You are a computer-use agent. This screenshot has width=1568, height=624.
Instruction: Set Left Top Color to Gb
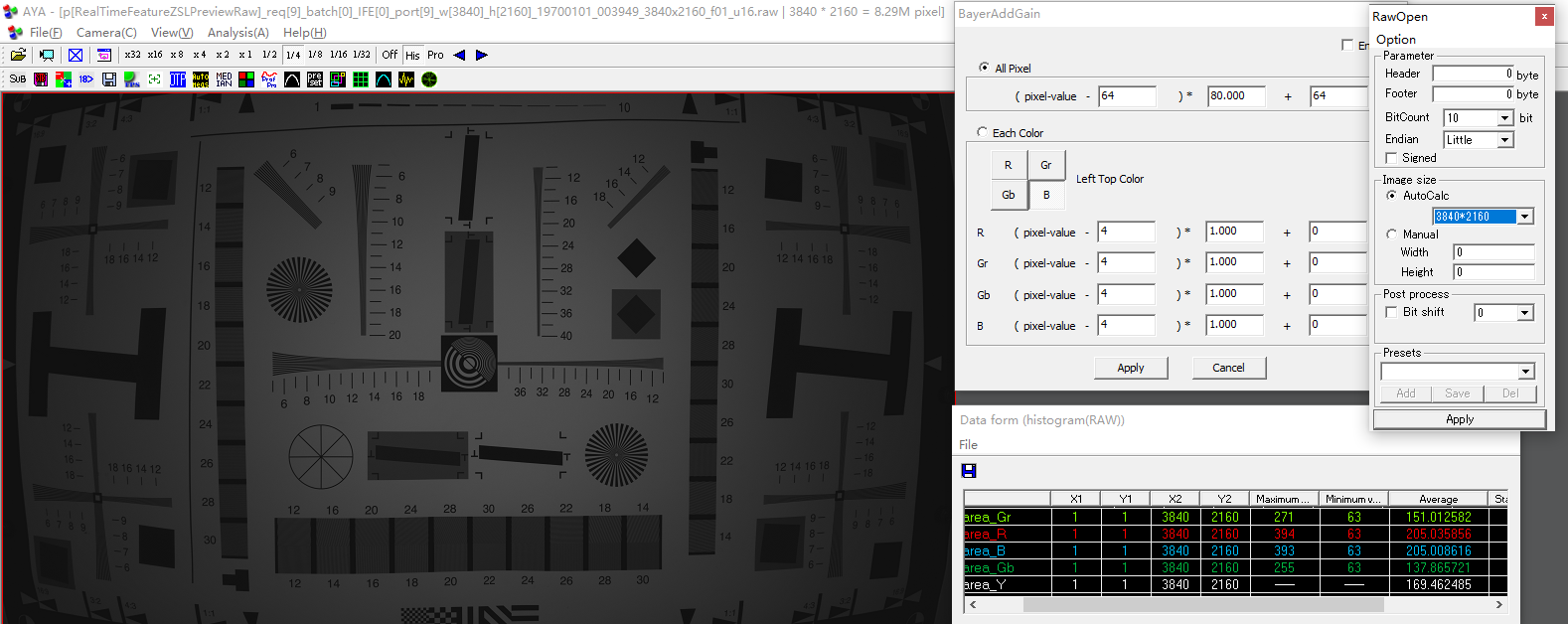click(1009, 195)
